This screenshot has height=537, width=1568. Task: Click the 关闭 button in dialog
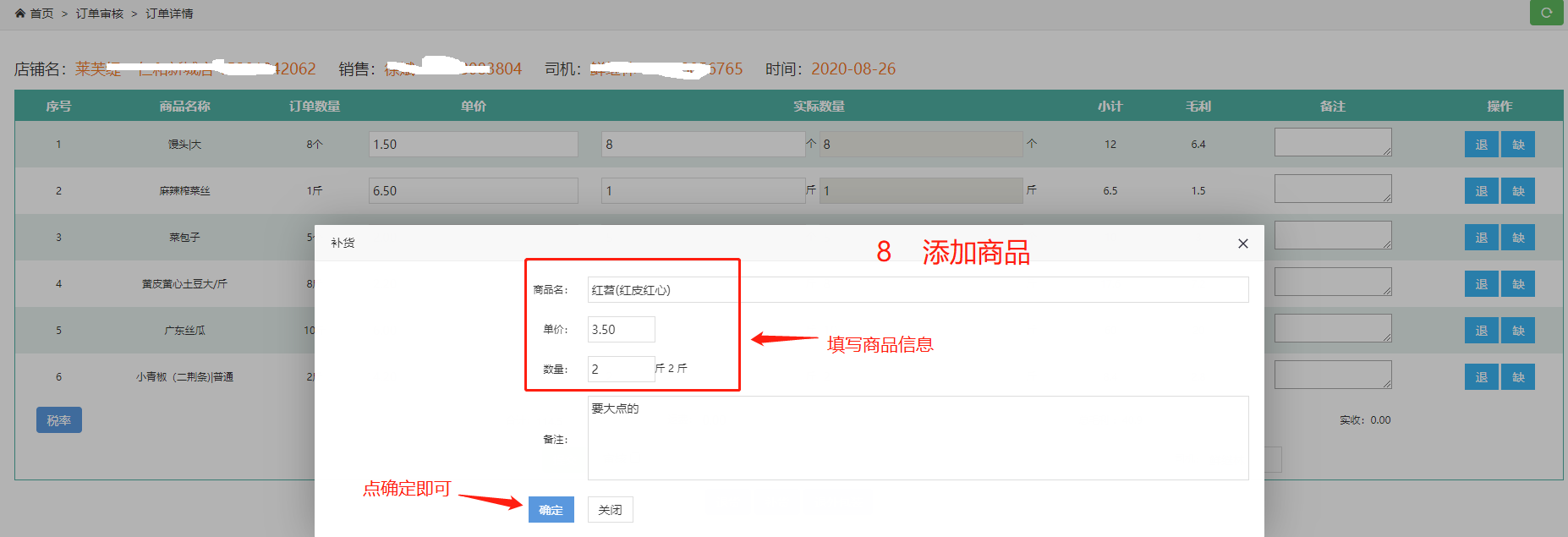(610, 510)
